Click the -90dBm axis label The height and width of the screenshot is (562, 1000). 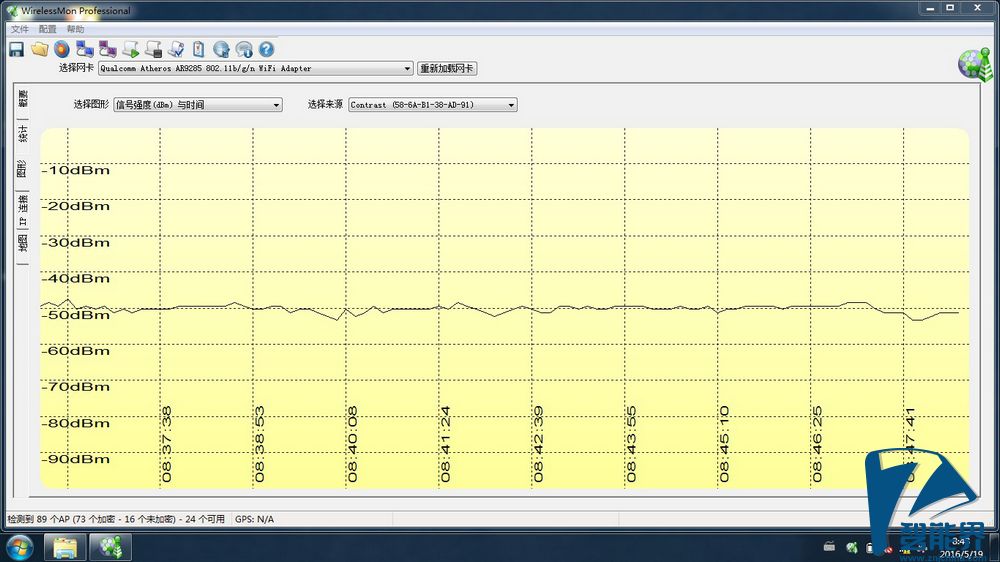[x=76, y=459]
